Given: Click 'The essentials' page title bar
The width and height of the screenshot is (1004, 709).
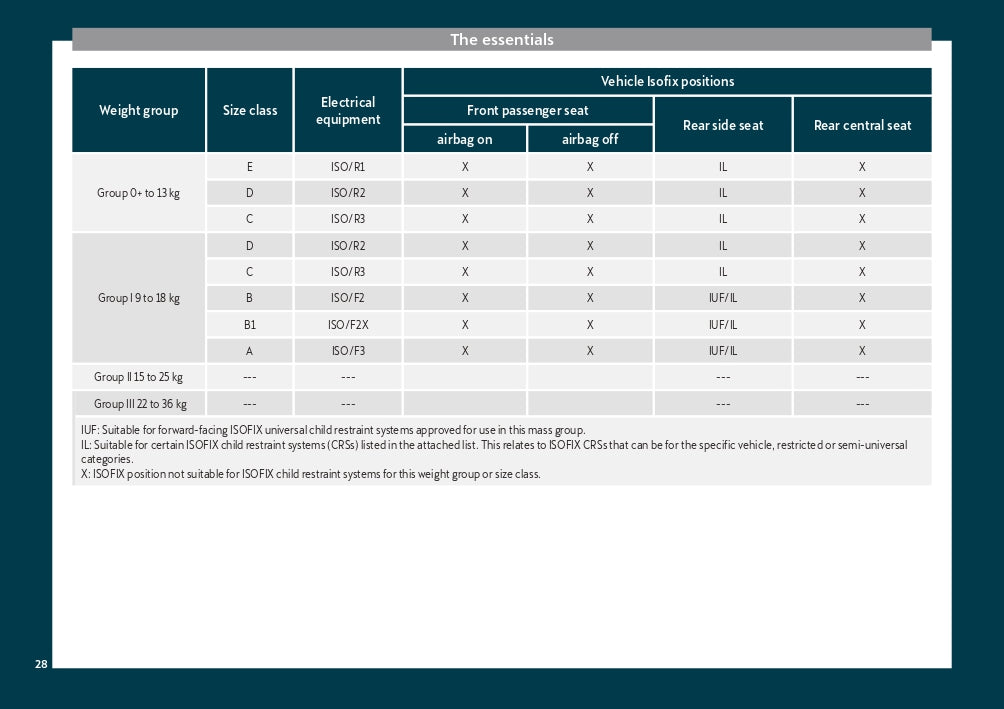Looking at the screenshot, I should [x=501, y=40].
